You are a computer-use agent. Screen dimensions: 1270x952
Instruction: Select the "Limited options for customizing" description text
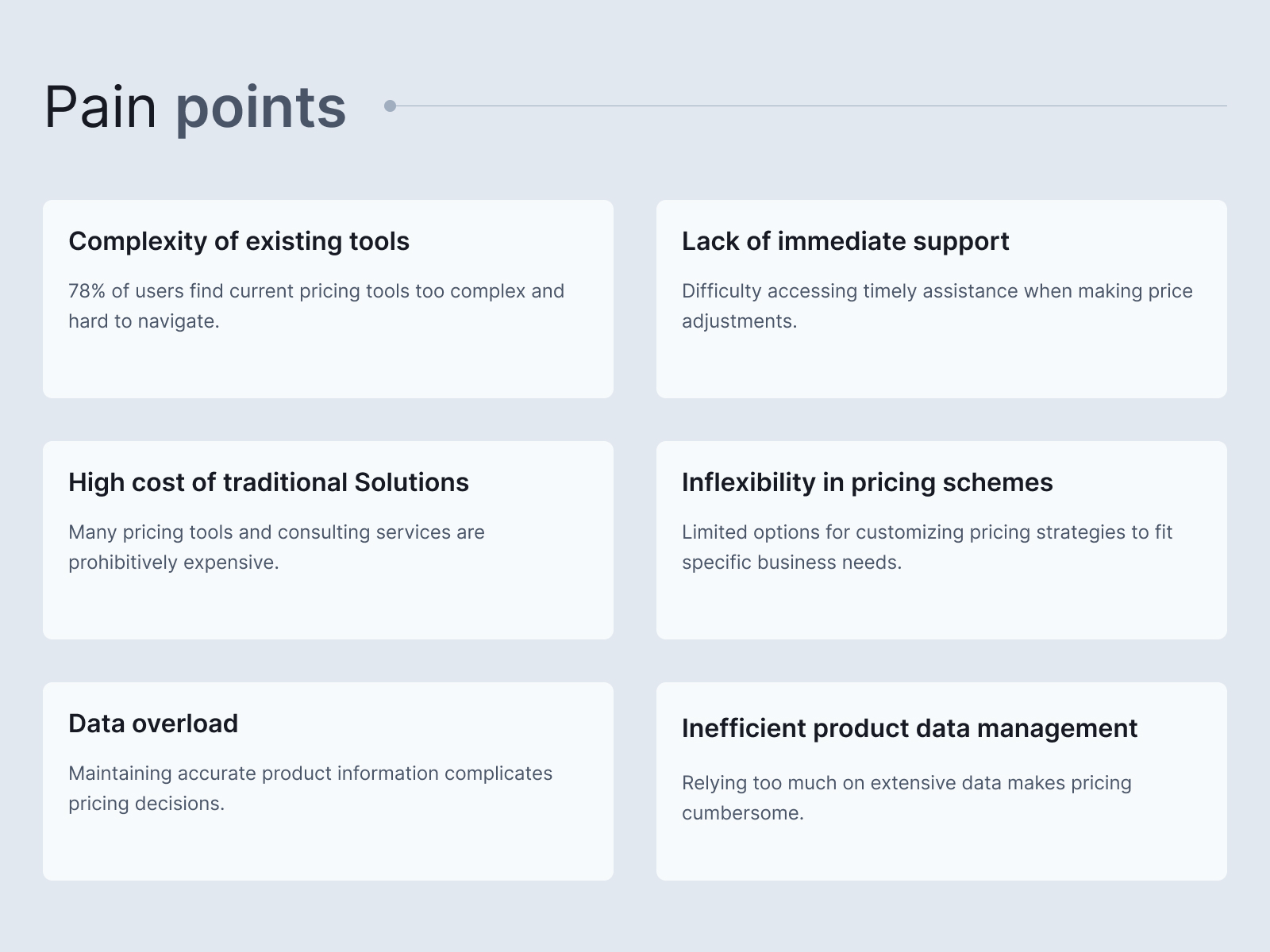point(926,532)
